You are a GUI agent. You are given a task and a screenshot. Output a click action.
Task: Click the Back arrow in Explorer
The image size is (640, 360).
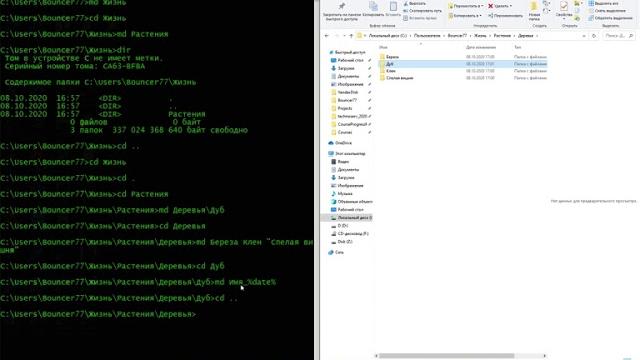point(327,36)
